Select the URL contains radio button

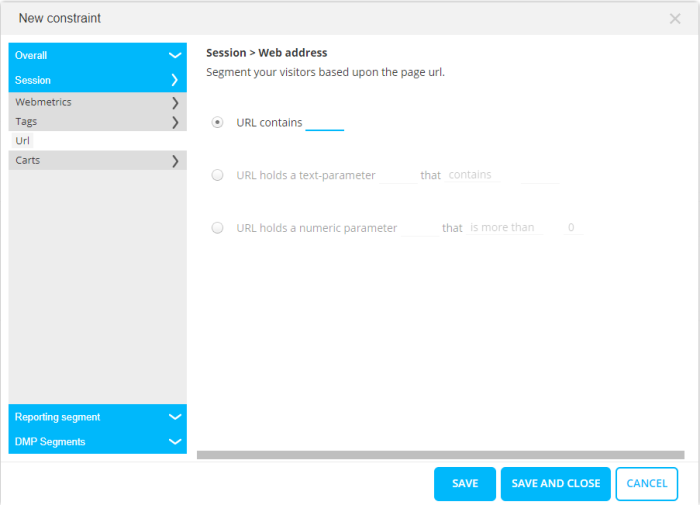[x=217, y=122]
